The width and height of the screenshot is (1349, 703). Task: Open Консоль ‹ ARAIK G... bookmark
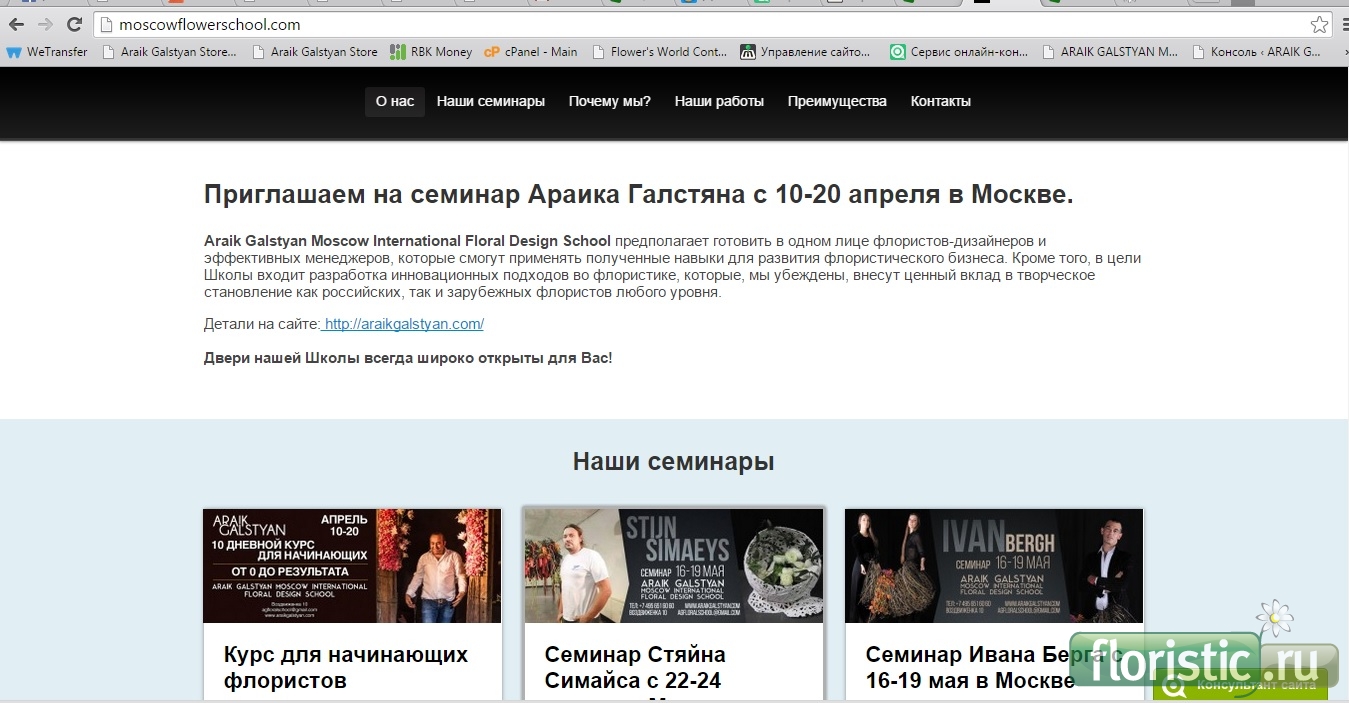1256,52
